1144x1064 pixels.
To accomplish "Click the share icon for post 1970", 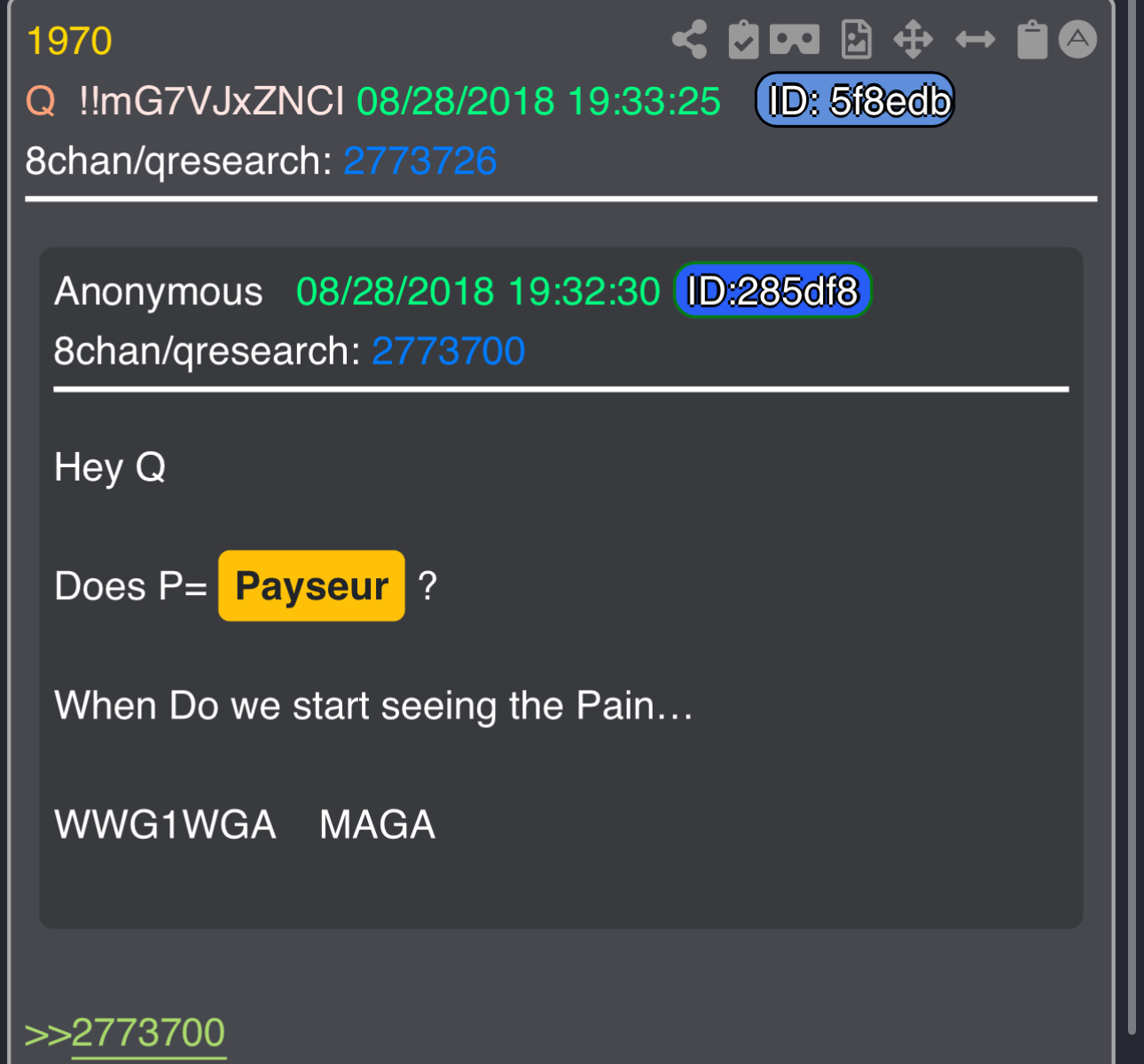I will [x=689, y=40].
